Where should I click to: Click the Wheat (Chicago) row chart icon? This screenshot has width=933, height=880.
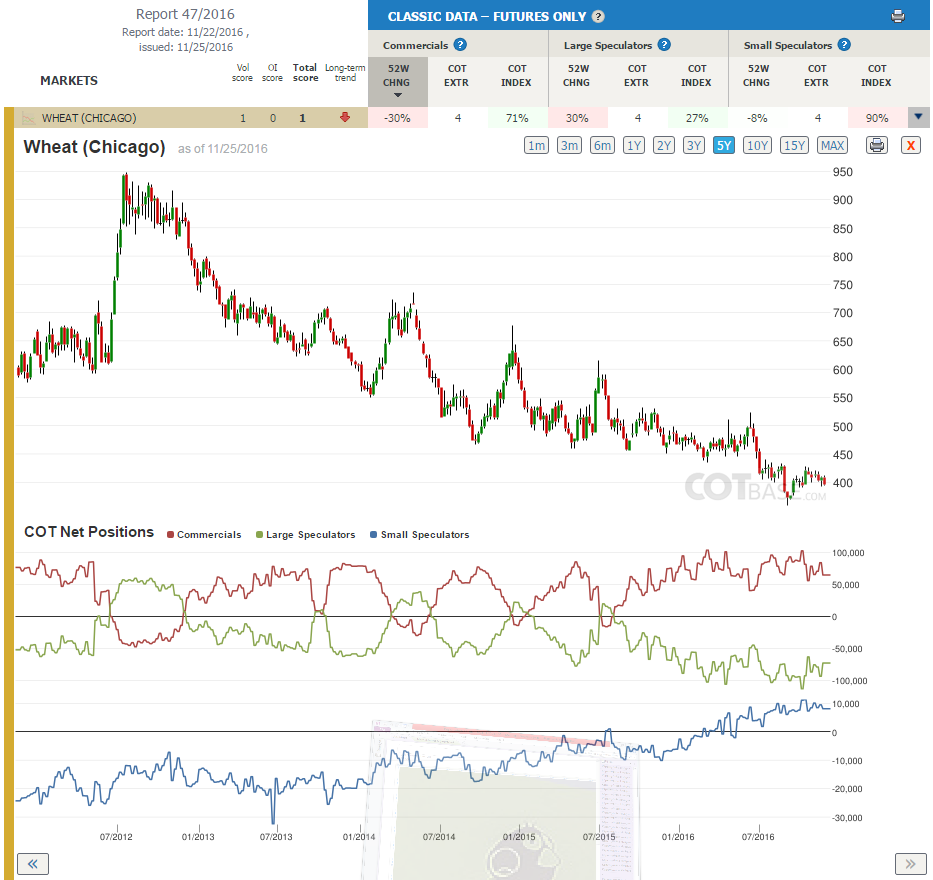(28, 118)
